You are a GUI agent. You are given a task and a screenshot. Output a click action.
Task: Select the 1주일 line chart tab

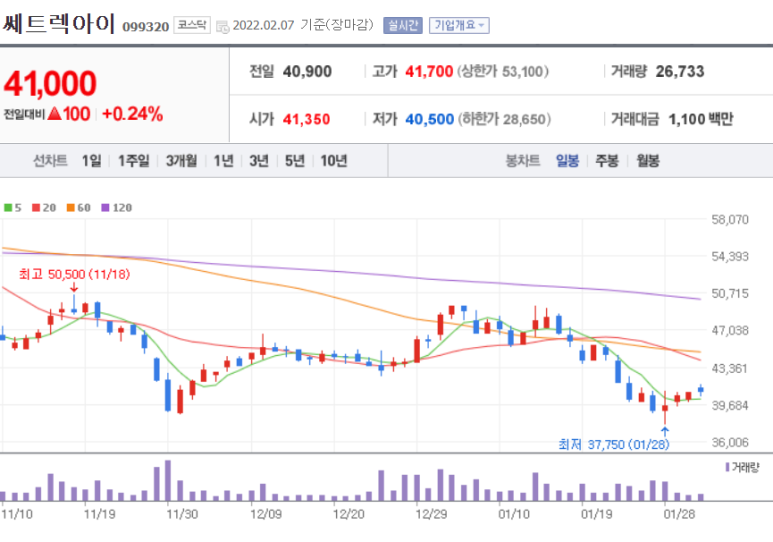[134, 161]
